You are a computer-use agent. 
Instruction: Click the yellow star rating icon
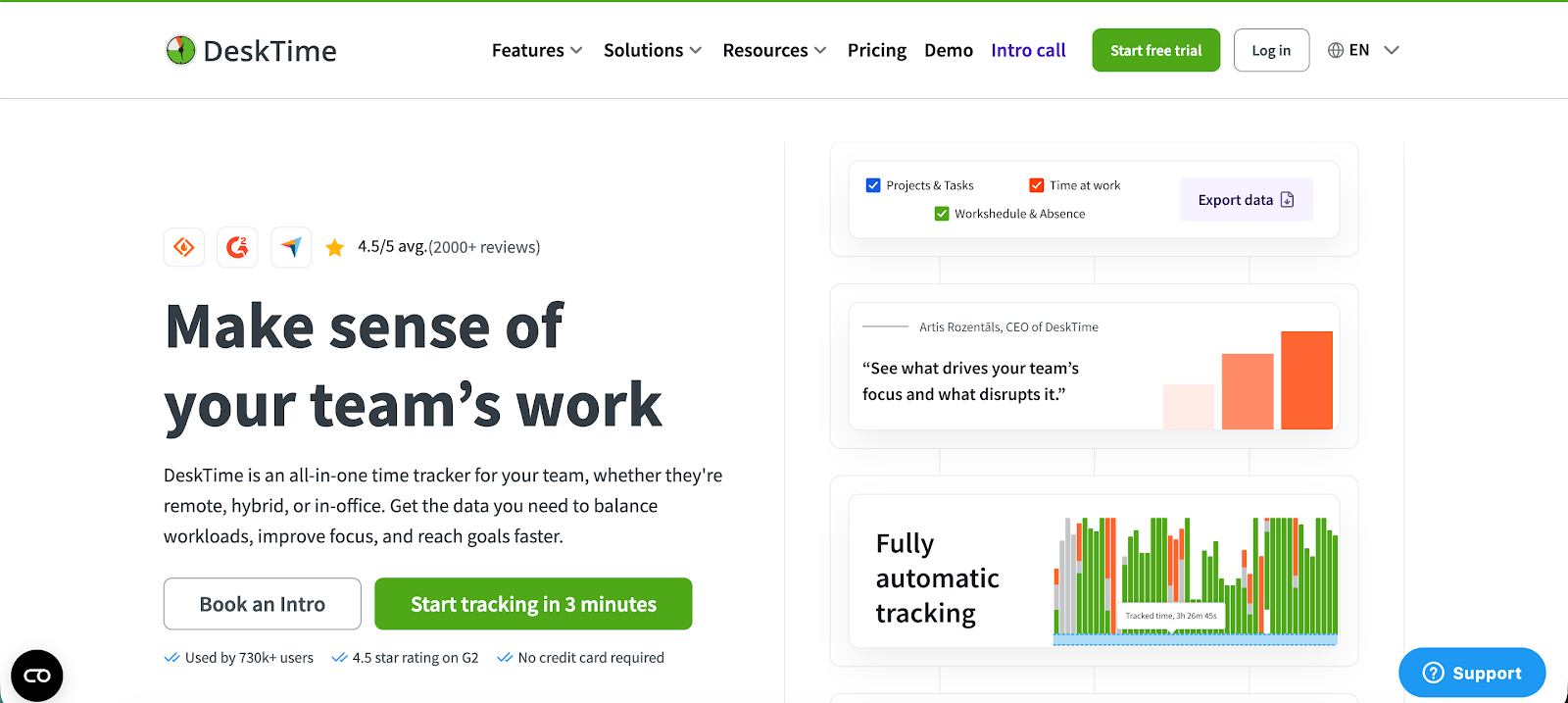tap(335, 247)
